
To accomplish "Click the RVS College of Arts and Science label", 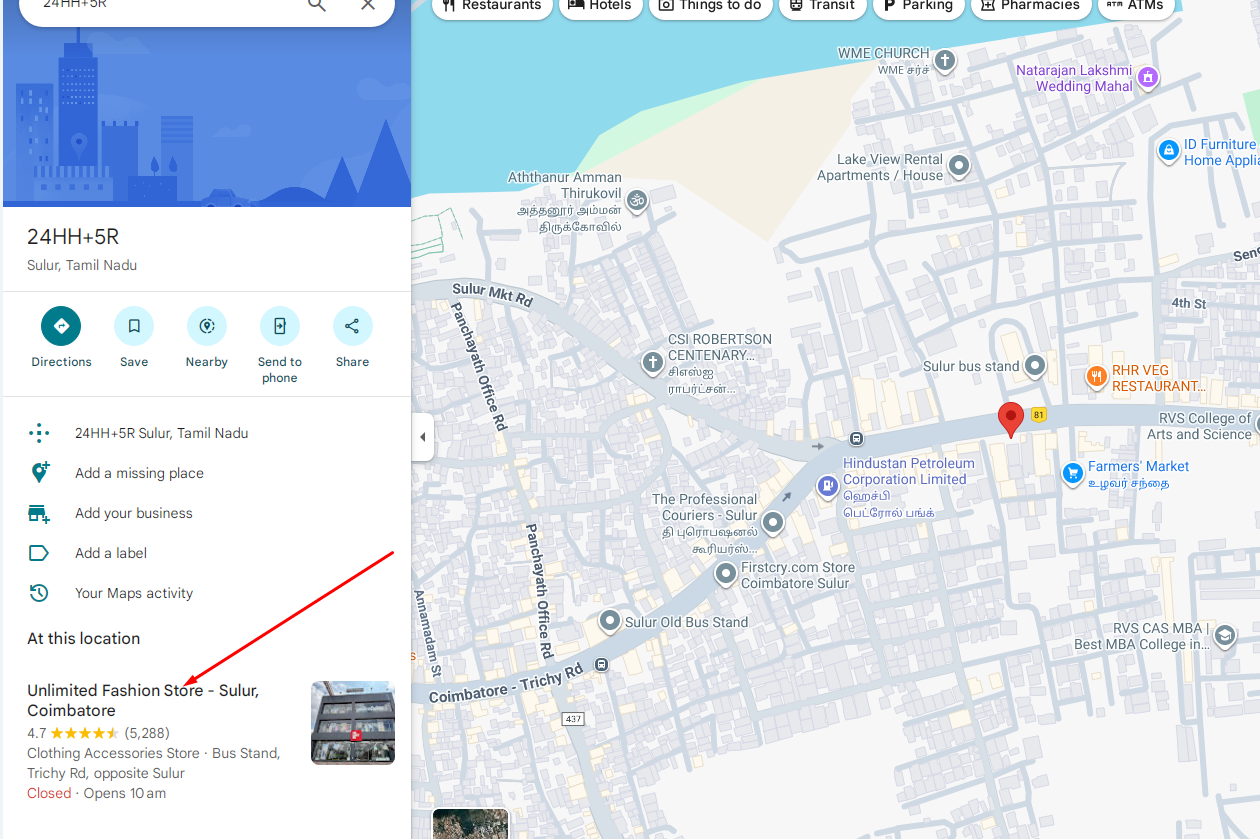I will (x=1199, y=426).
